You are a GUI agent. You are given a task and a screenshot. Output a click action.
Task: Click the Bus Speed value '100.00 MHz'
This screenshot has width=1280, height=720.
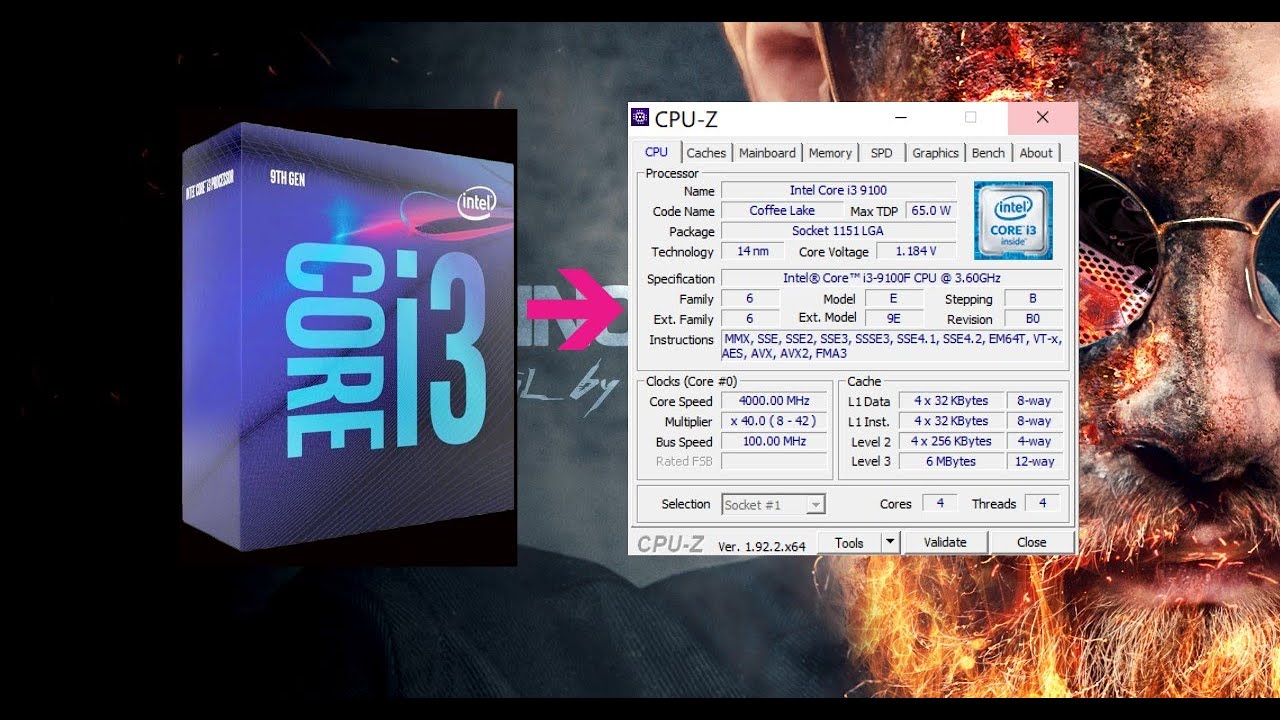[774, 441]
